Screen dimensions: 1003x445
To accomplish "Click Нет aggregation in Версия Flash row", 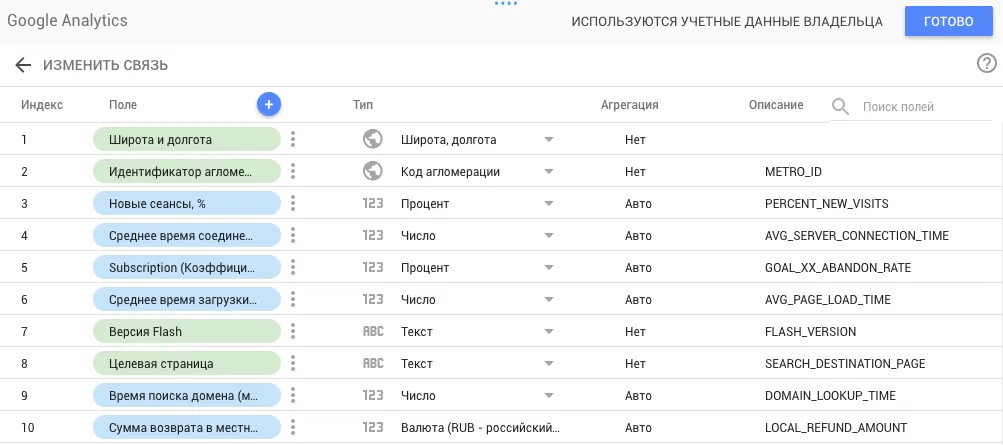I will coord(635,332).
